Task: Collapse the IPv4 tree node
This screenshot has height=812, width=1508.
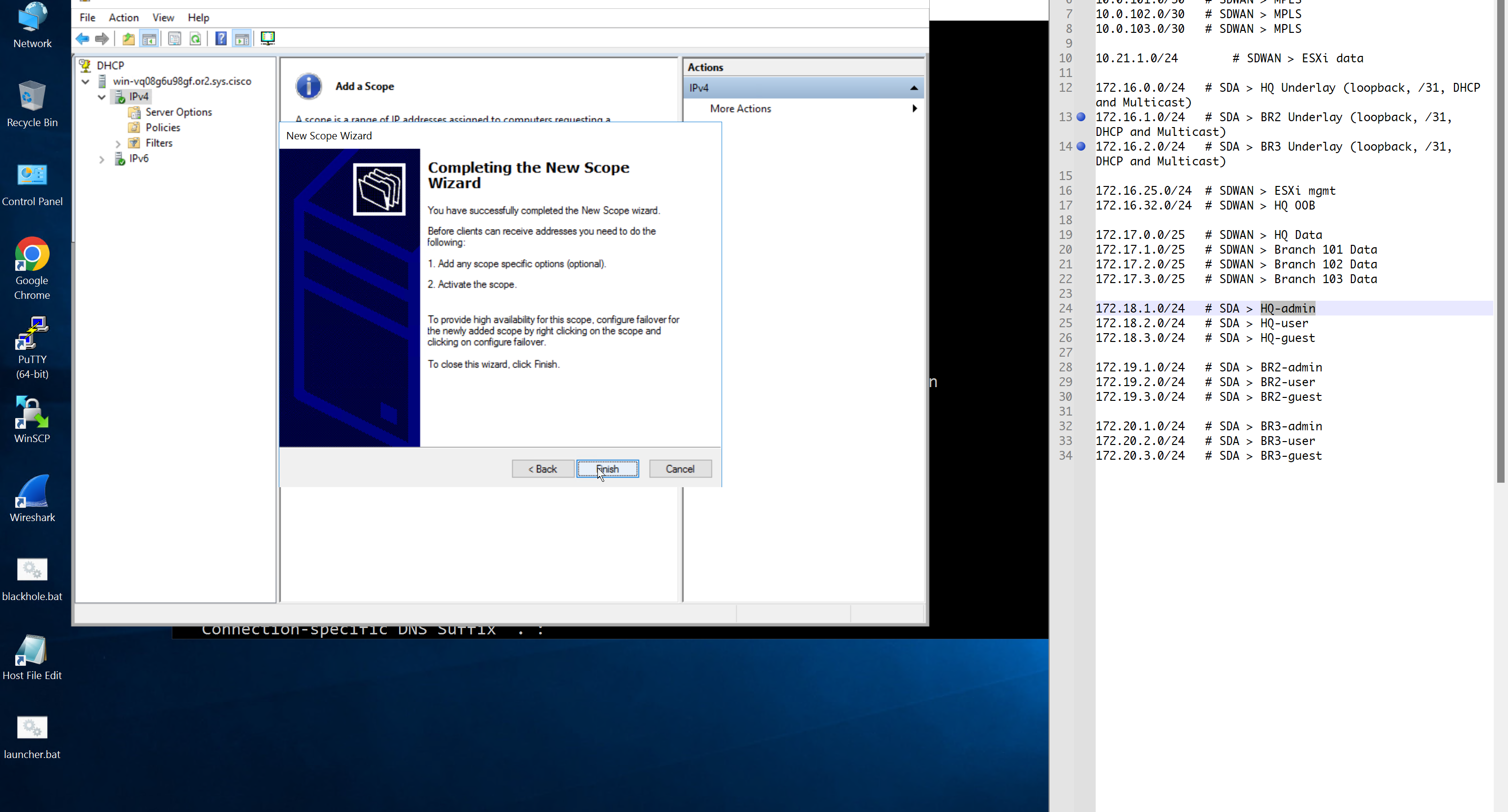Action: click(x=101, y=97)
